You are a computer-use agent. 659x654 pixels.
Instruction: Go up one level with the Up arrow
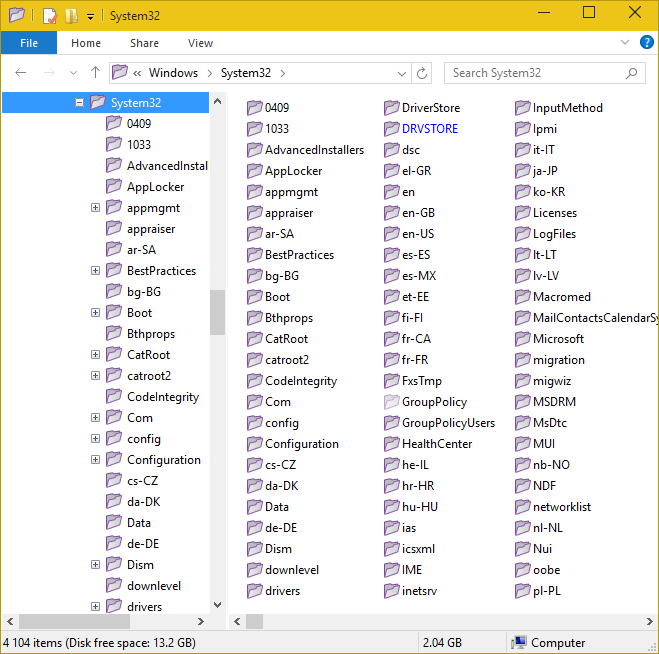(x=95, y=73)
